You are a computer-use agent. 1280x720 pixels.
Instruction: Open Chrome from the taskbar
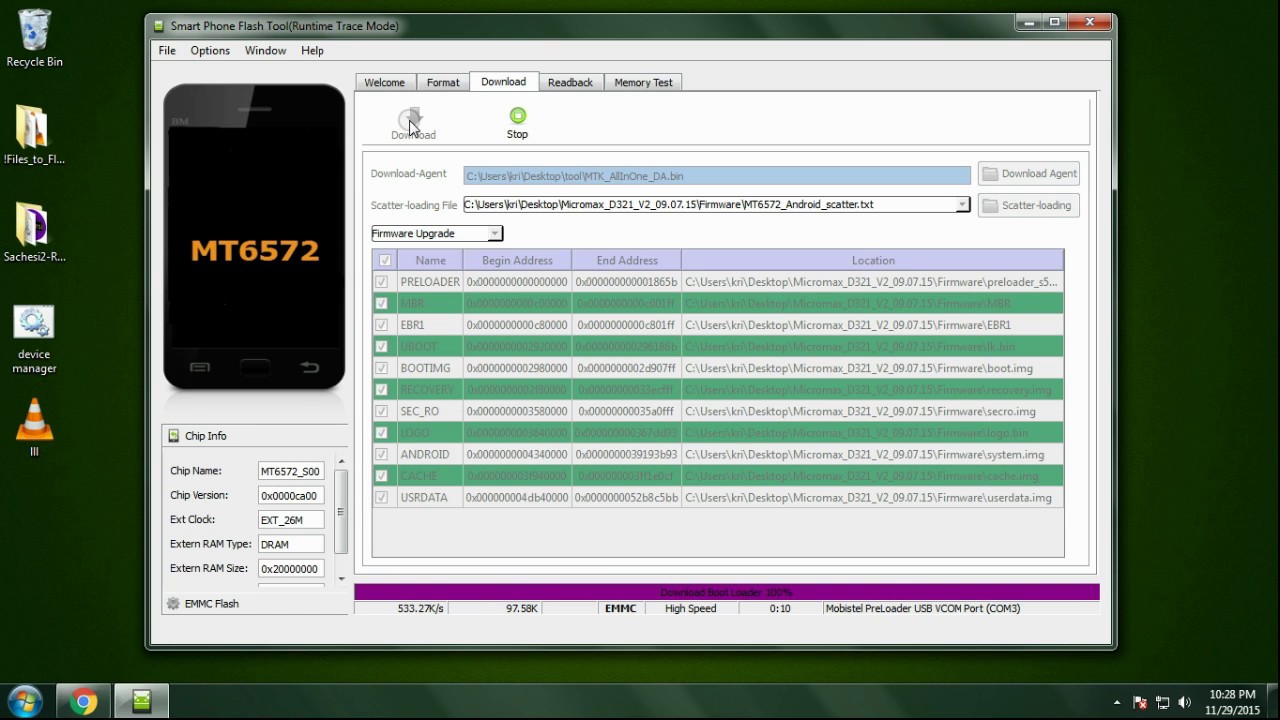[83, 702]
